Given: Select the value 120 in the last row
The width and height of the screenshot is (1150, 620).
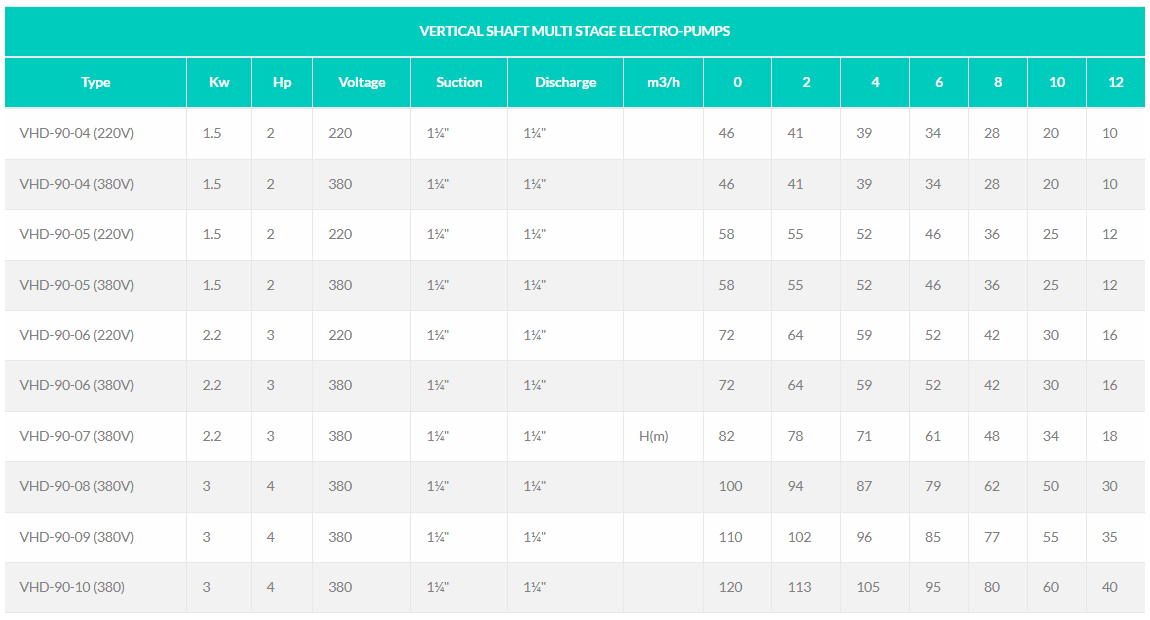Looking at the screenshot, I should [x=730, y=587].
